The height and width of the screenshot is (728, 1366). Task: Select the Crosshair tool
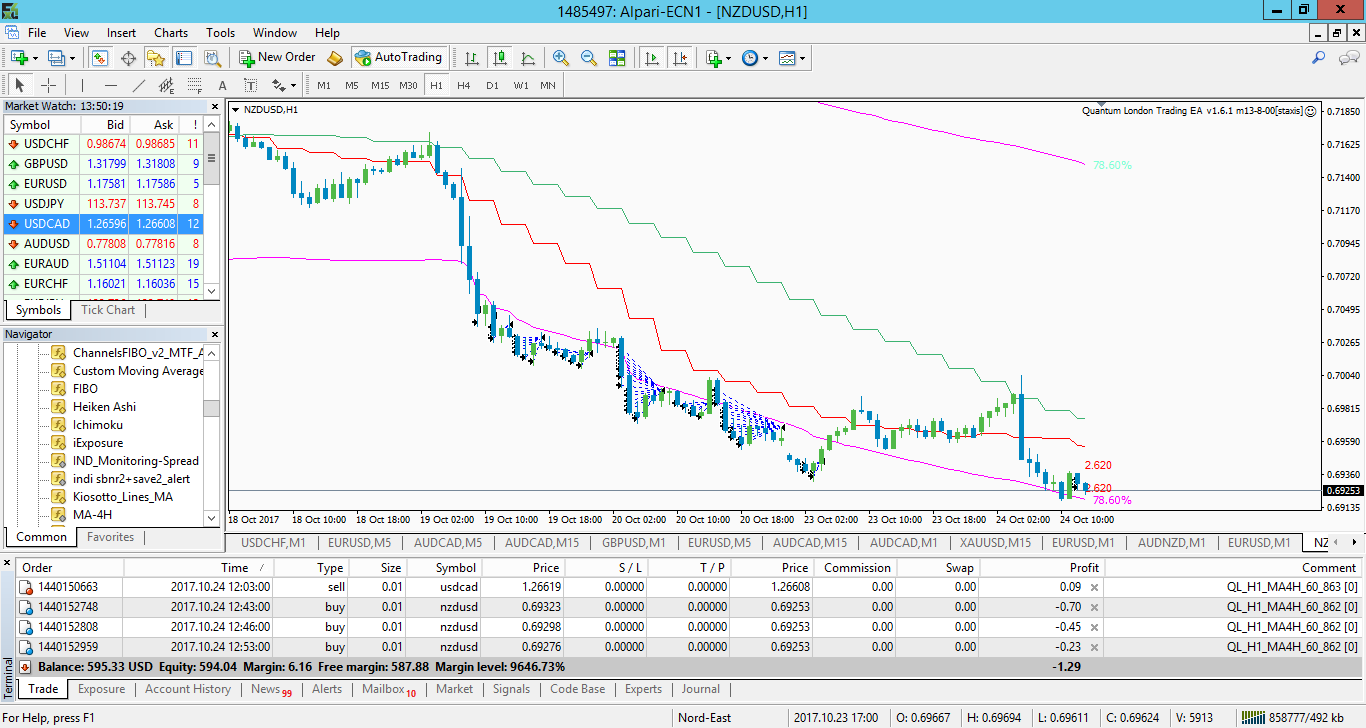[x=47, y=85]
